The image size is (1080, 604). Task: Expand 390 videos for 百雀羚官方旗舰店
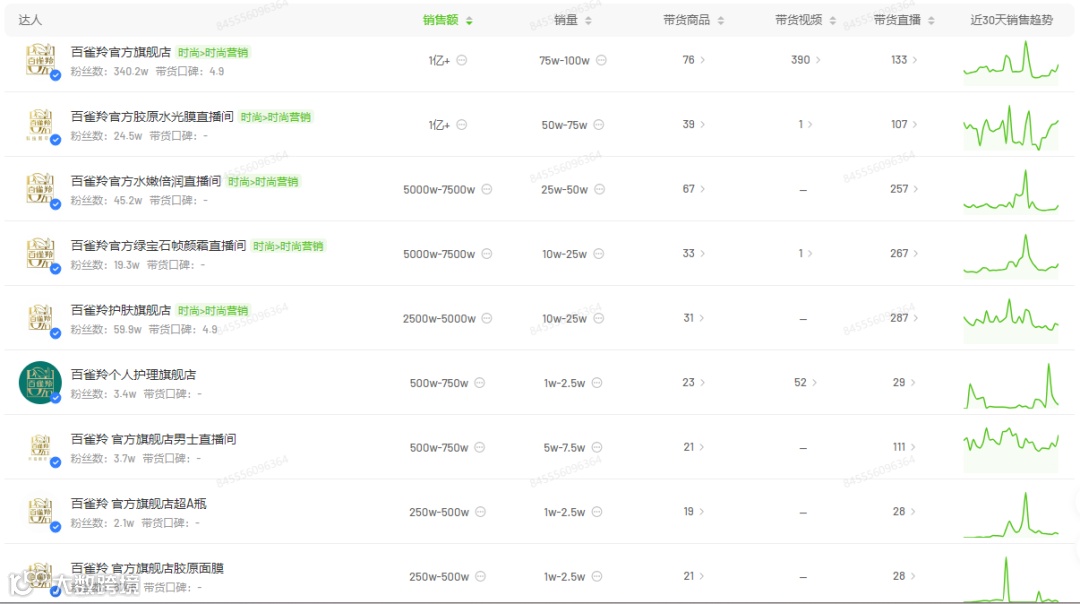(805, 60)
